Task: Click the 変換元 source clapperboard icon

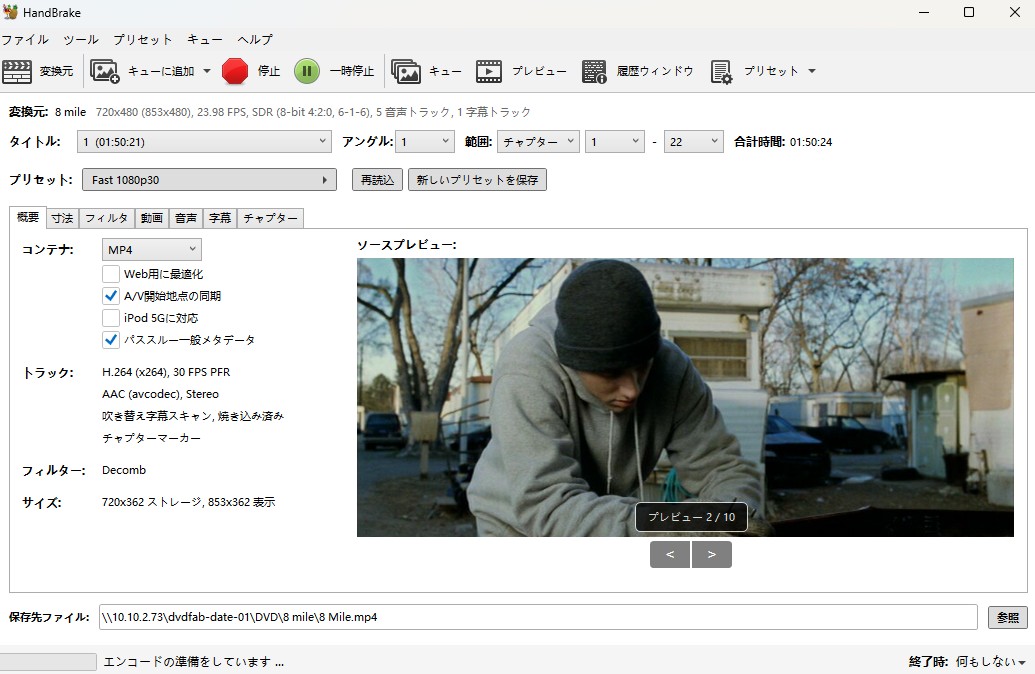Action: (x=17, y=71)
